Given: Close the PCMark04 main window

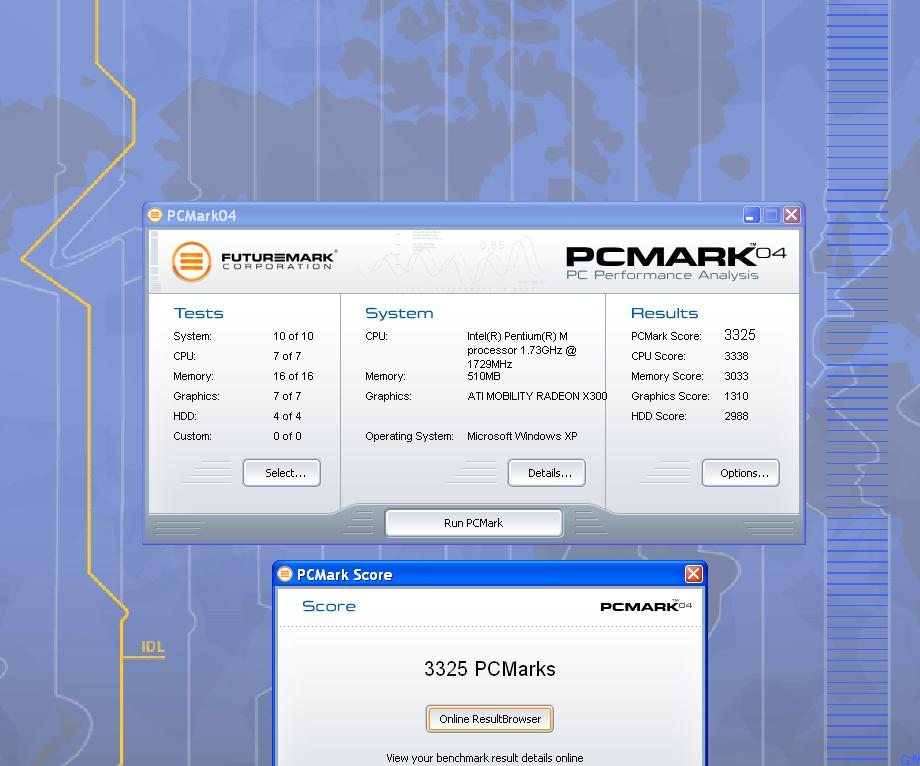Looking at the screenshot, I should point(792,215).
